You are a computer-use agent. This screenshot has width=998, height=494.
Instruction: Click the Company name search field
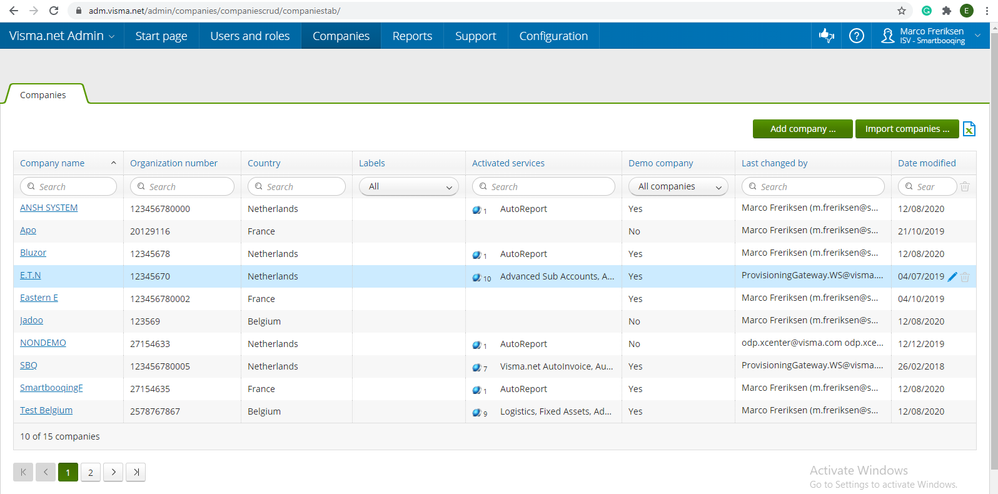[x=69, y=187]
